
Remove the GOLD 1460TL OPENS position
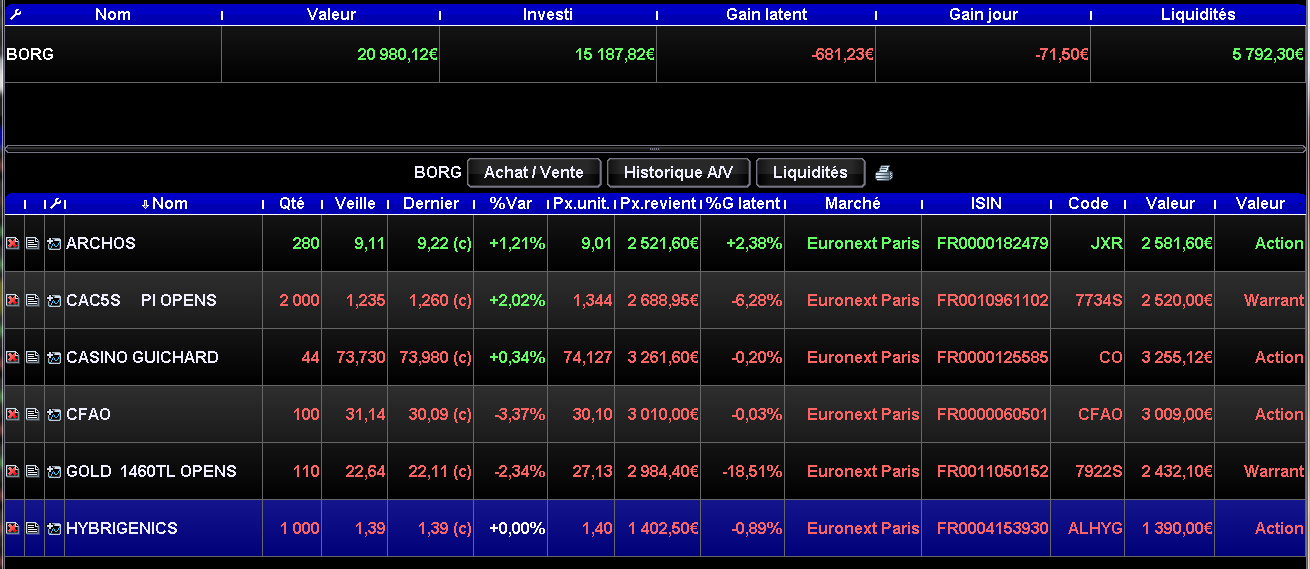coord(13,471)
